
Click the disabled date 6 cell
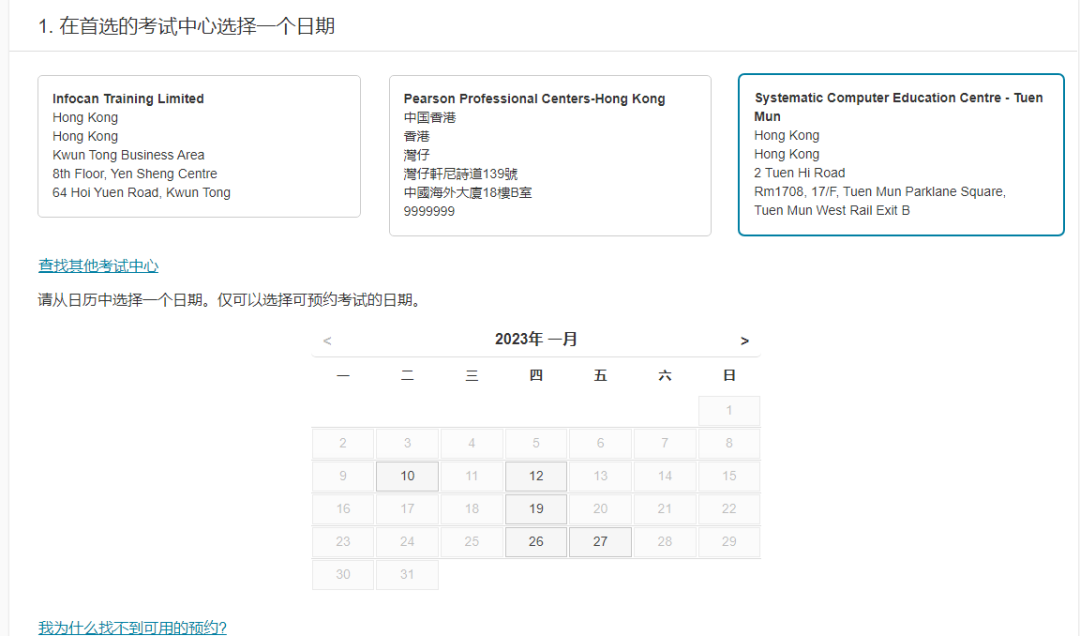coord(600,443)
